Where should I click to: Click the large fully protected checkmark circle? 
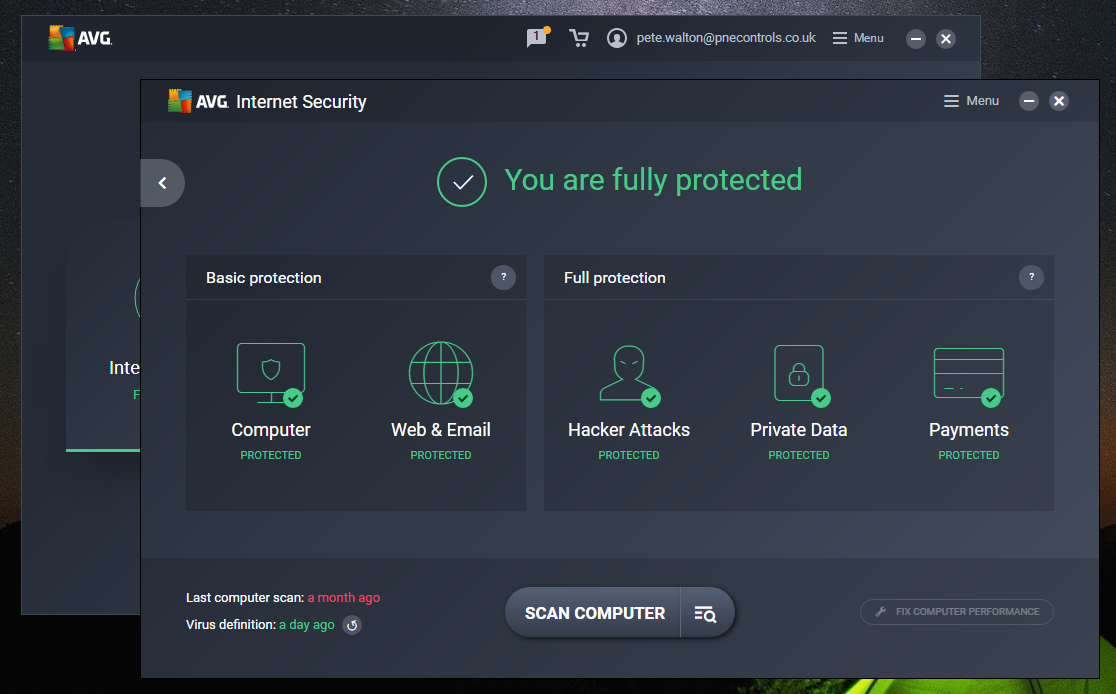[x=462, y=182]
